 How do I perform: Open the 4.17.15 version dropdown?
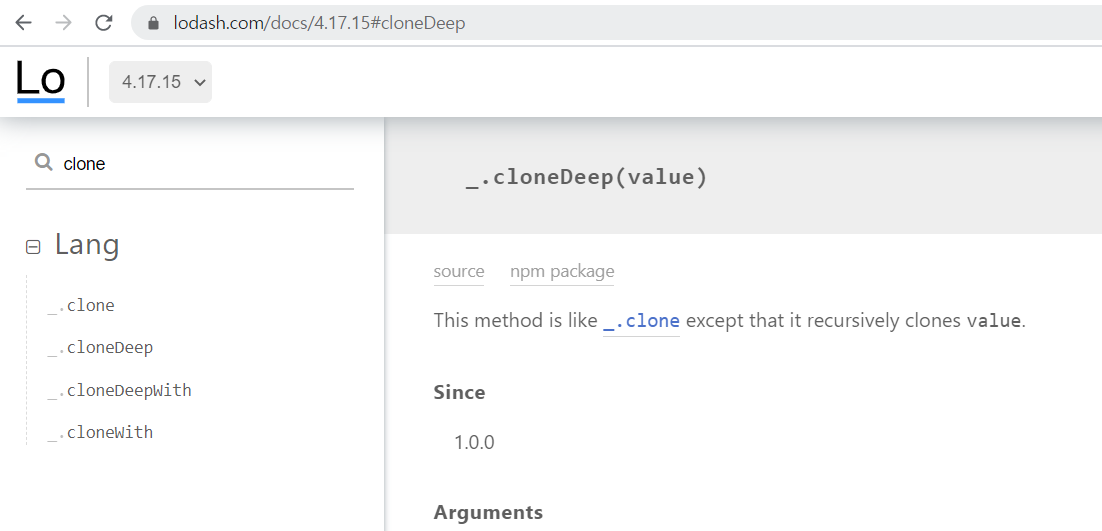160,82
